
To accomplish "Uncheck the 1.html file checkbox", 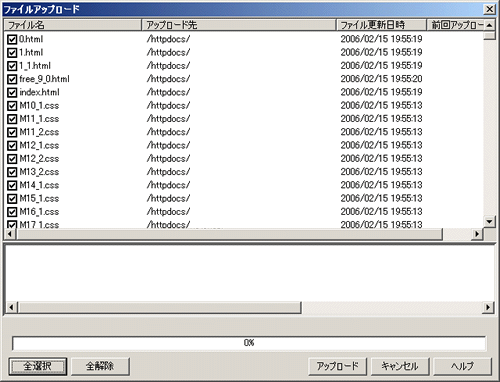I will click(12, 53).
